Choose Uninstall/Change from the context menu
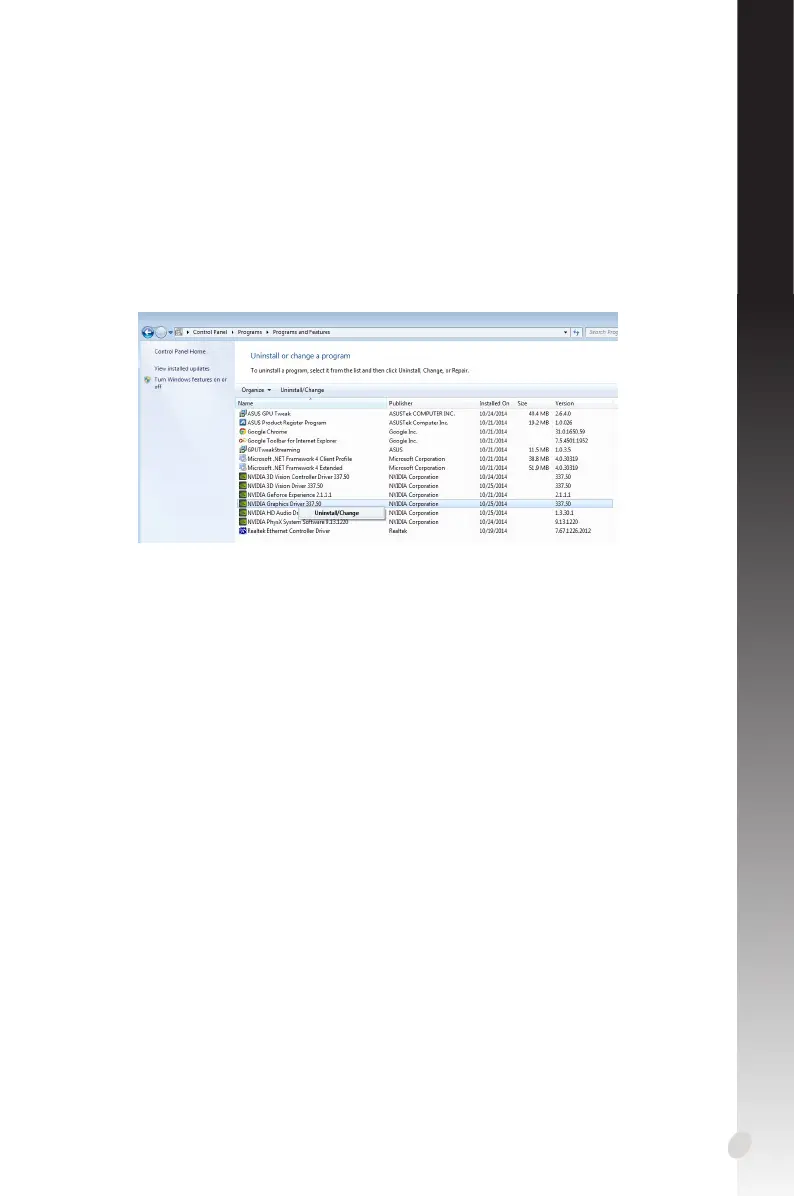 (x=336, y=513)
